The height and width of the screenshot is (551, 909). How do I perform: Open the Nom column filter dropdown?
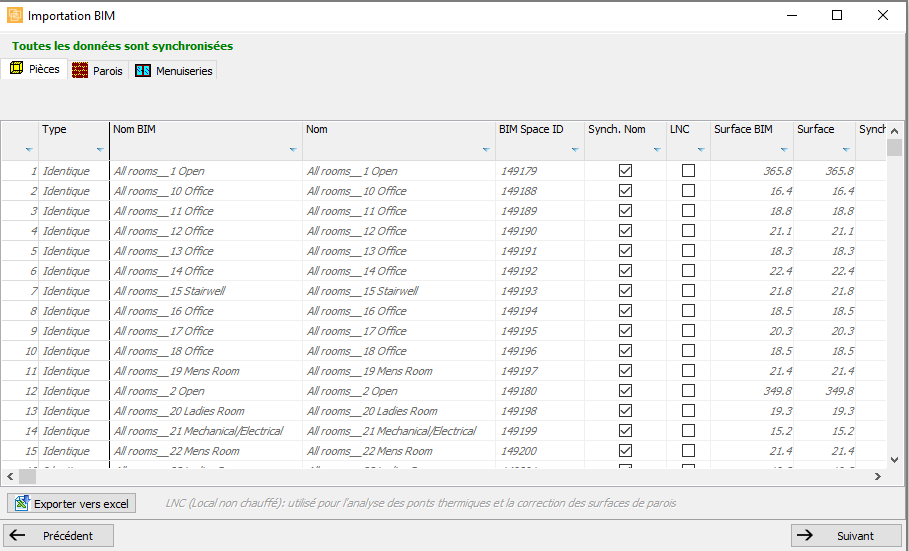[486, 150]
